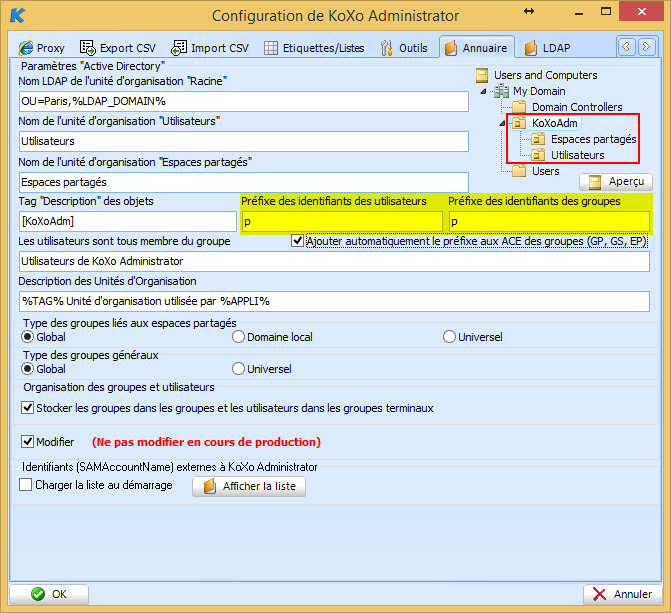Edit the Description des Unités d'Organisation field
Viewport: 671px width, 613px height.
coord(334,301)
